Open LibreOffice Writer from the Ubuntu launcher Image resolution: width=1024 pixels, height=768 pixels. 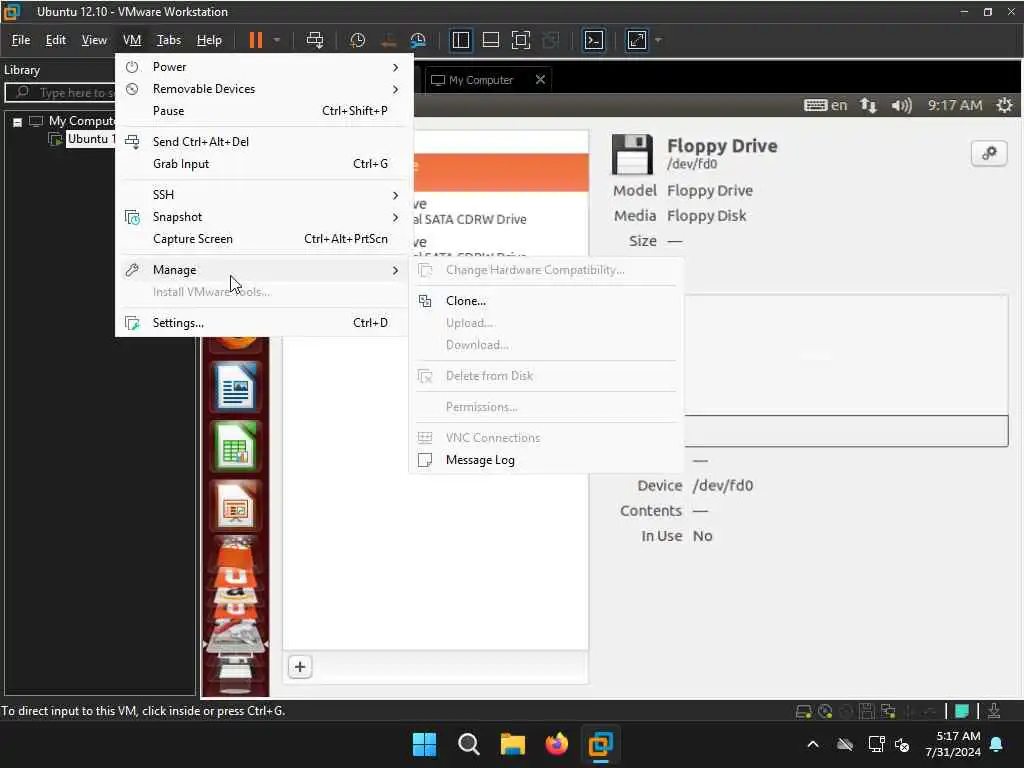coord(236,387)
